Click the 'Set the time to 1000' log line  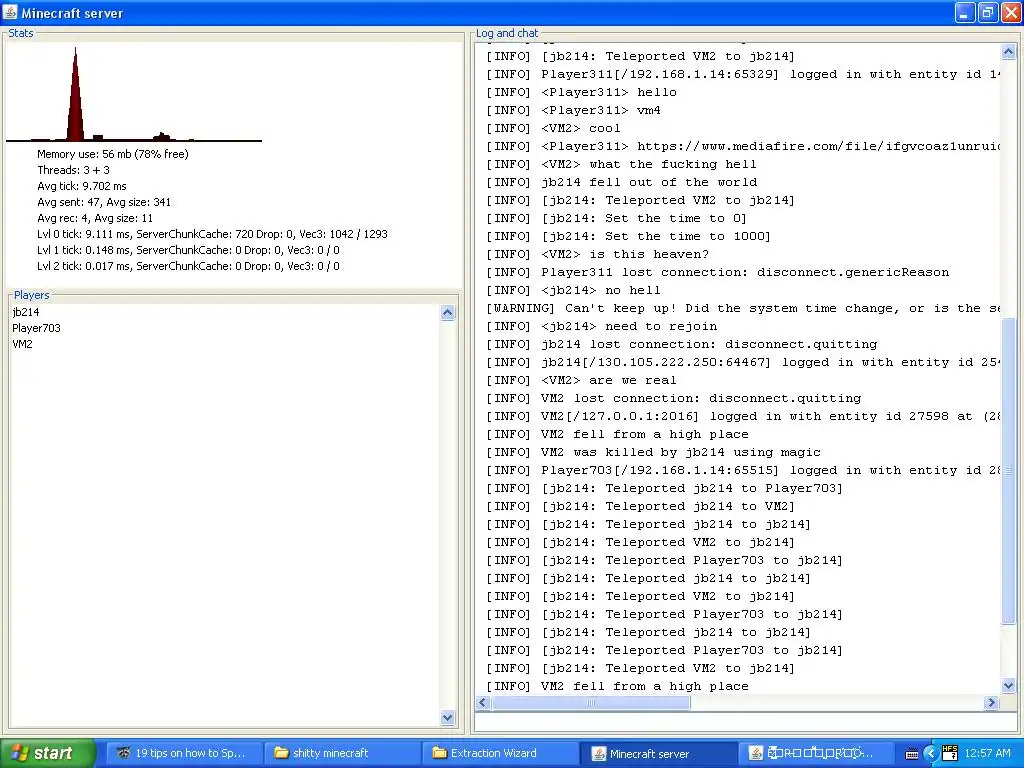click(x=628, y=236)
